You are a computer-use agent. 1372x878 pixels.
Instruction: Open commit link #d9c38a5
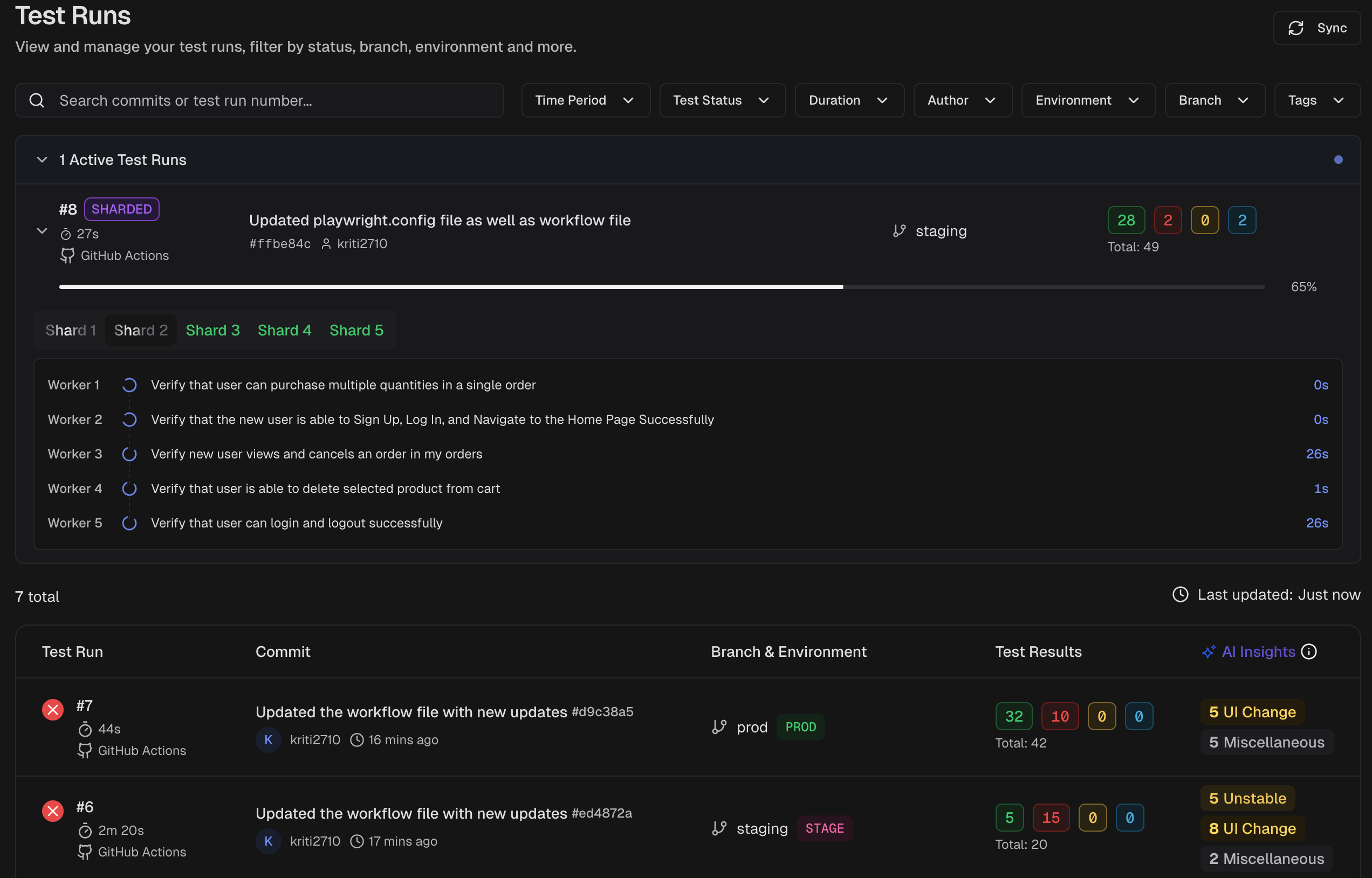point(602,712)
